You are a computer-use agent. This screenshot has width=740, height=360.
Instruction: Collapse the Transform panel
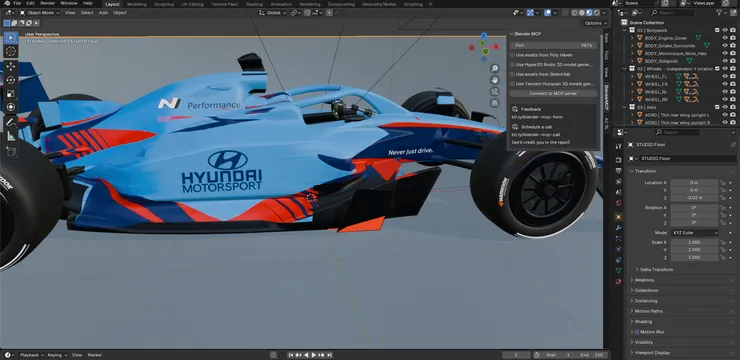(632, 171)
